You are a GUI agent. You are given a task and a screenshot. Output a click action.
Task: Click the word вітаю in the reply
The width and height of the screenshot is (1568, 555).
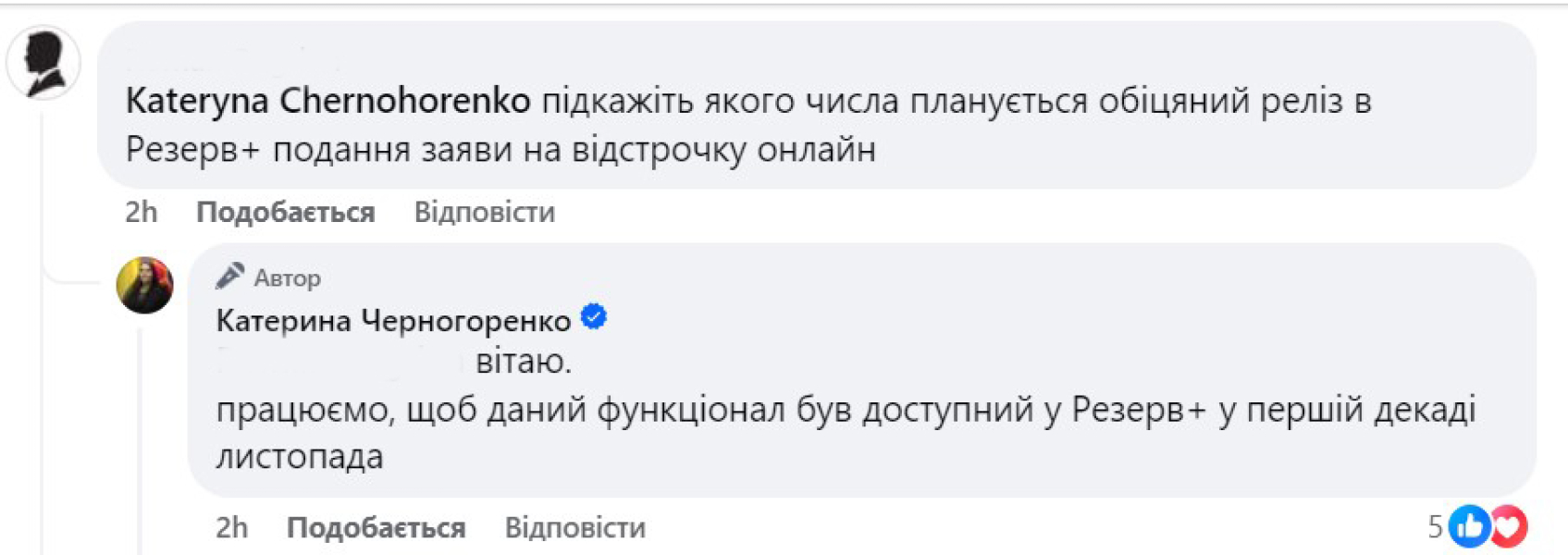coord(523,361)
